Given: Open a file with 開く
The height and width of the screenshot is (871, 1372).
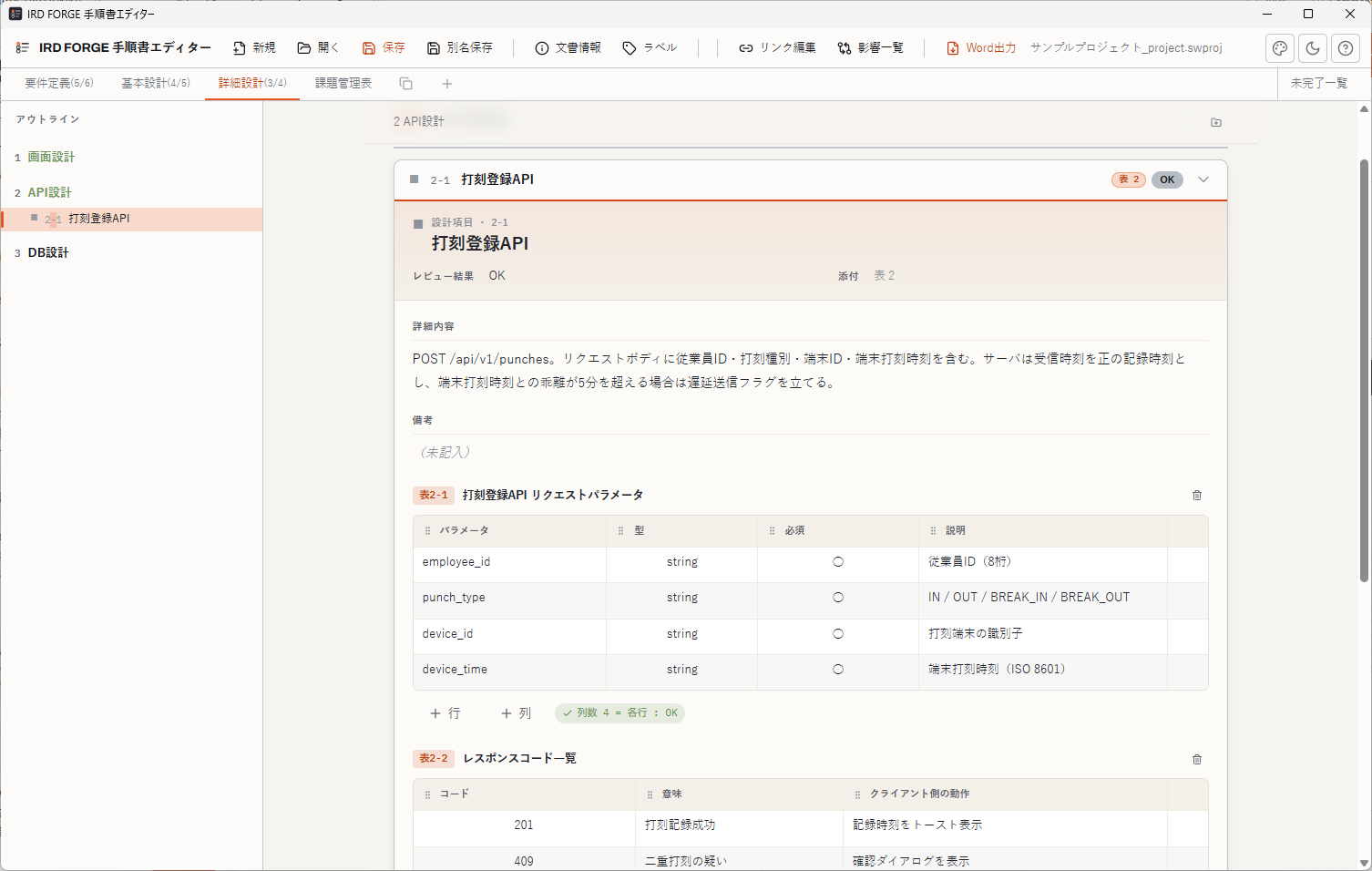Looking at the screenshot, I should tap(318, 47).
